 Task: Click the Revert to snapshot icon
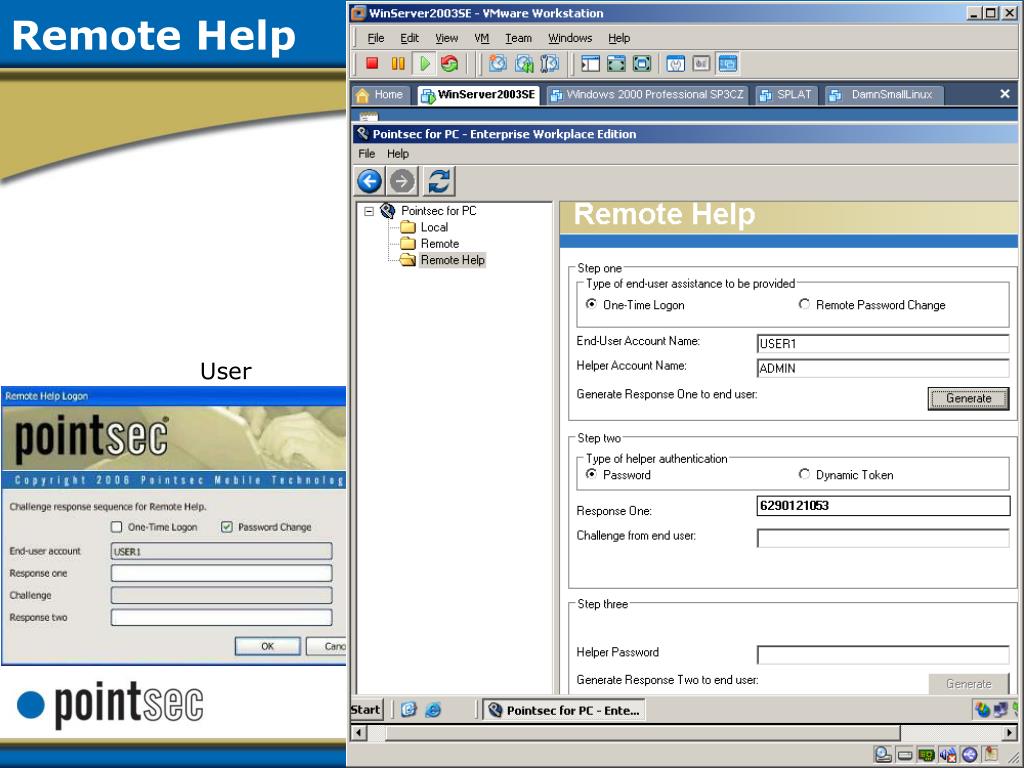click(524, 63)
